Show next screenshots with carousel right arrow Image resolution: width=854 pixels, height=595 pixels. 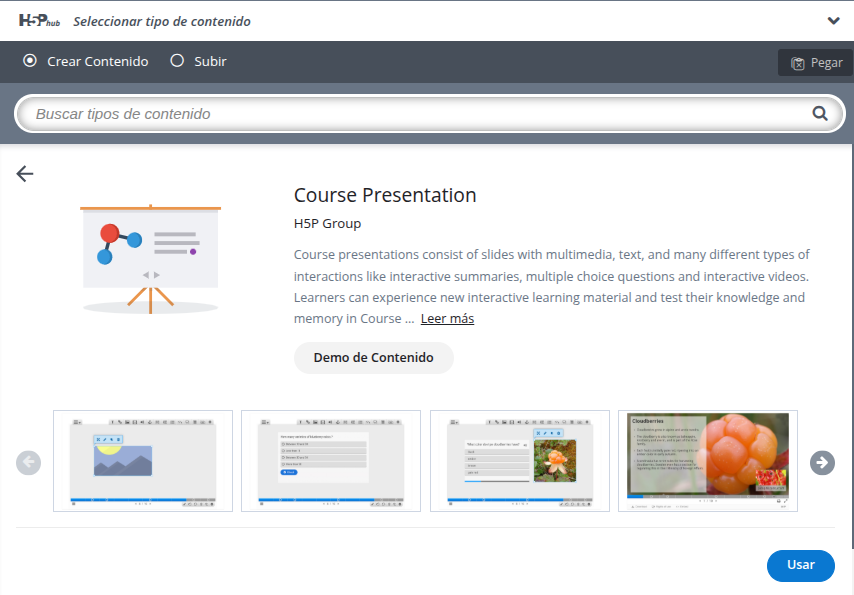822,463
